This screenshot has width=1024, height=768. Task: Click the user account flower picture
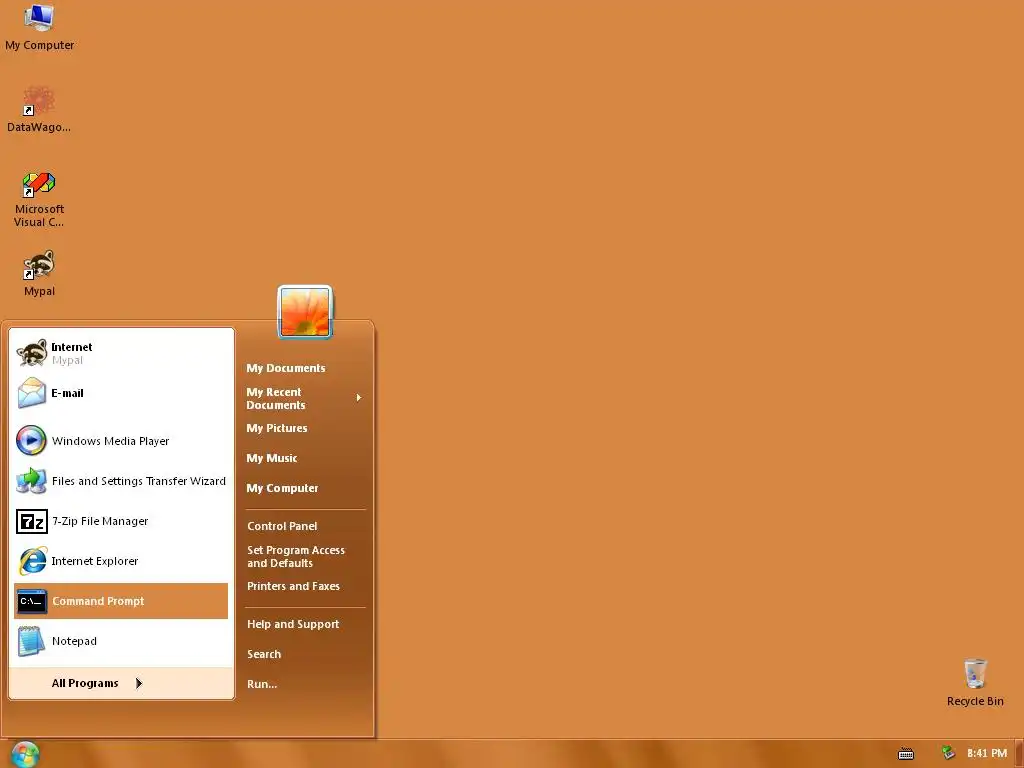pos(305,312)
